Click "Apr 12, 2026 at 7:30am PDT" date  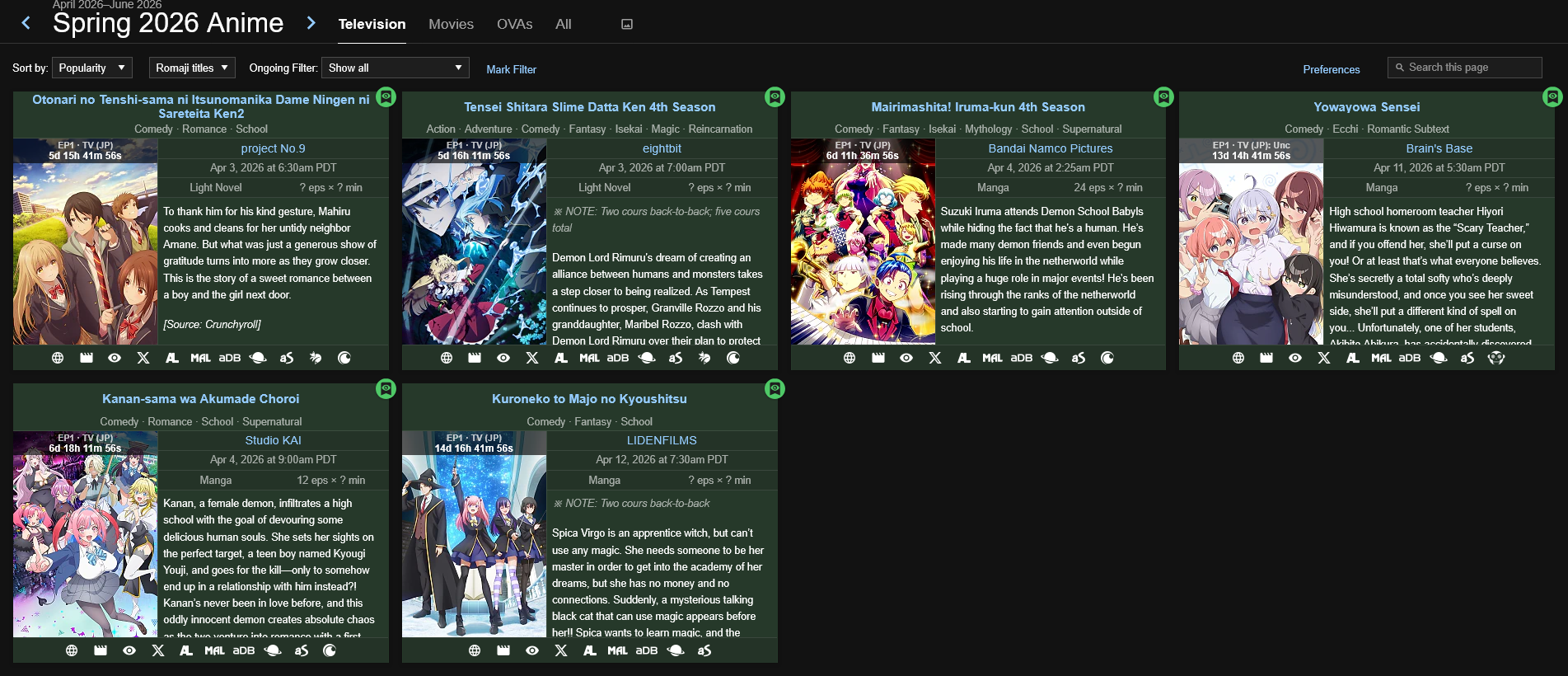point(662,460)
